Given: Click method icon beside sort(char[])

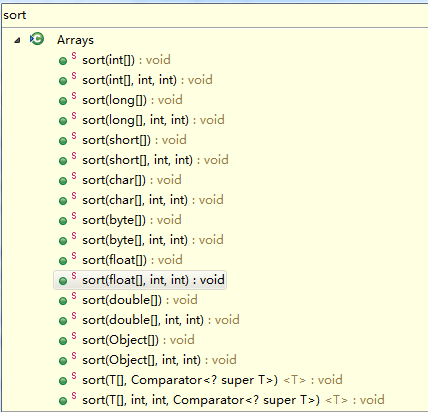Looking at the screenshot, I should (x=63, y=181).
